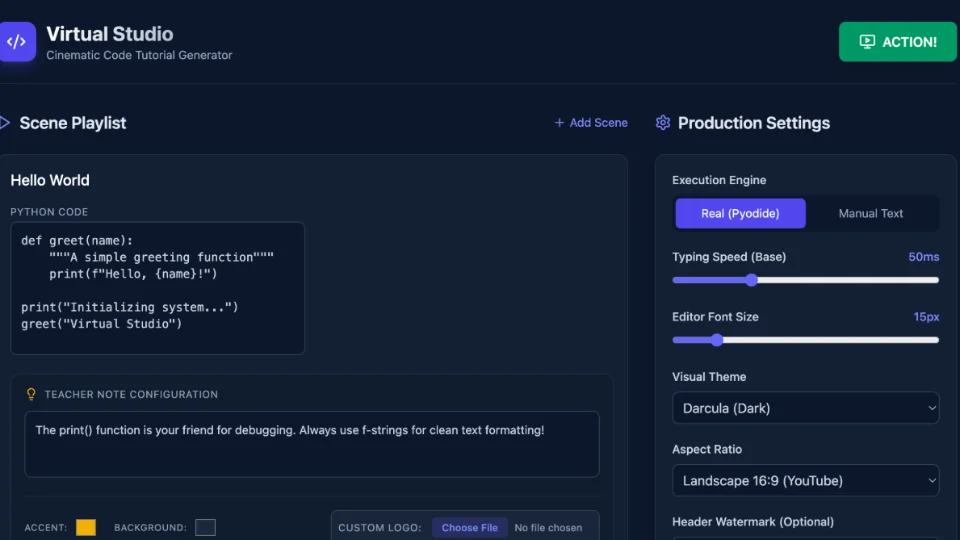The height and width of the screenshot is (540, 960).
Task: Click the Add Scene link
Action: point(598,123)
